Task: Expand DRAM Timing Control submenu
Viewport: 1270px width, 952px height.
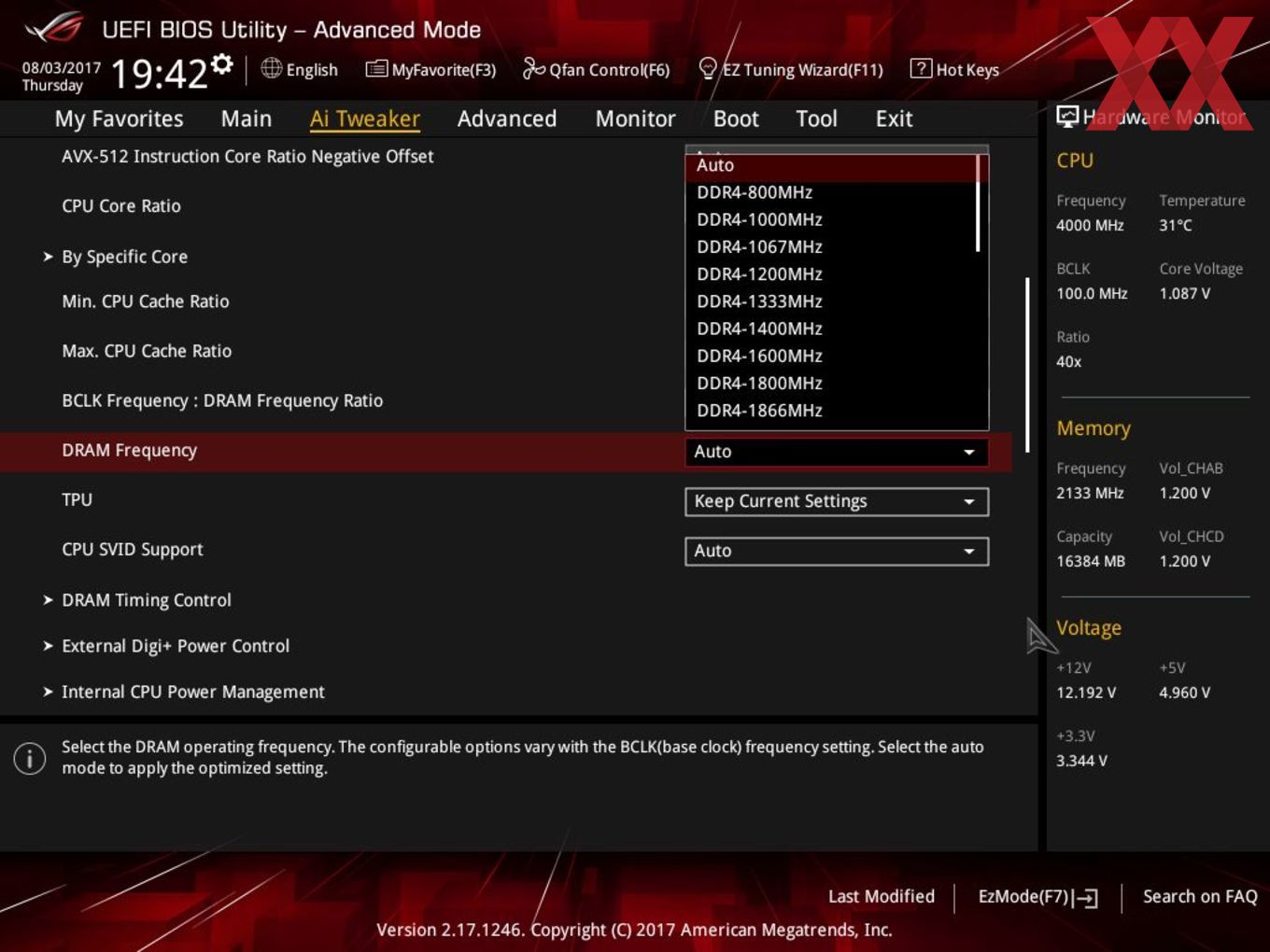Action: [x=147, y=600]
